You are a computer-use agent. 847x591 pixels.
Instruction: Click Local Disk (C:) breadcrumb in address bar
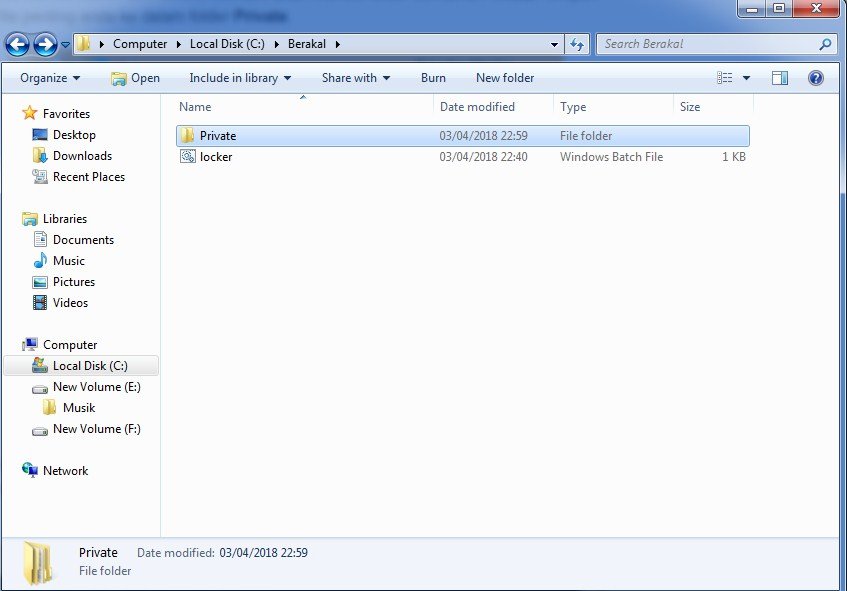(x=227, y=44)
